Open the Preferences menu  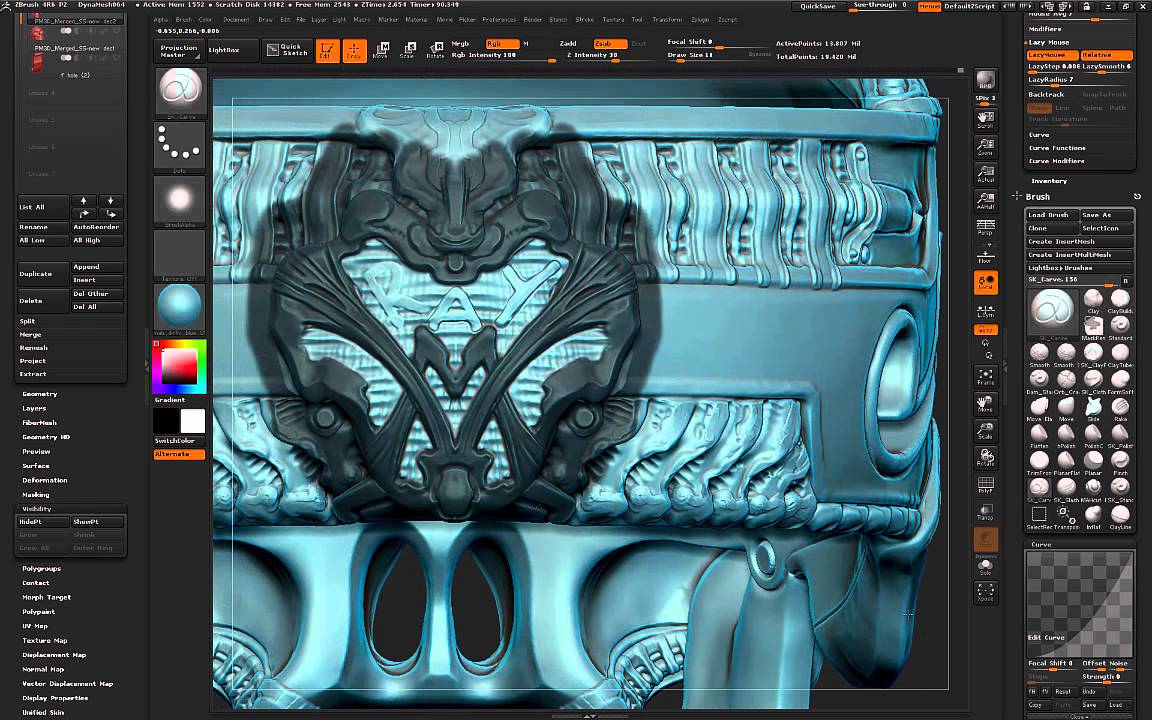(x=499, y=20)
